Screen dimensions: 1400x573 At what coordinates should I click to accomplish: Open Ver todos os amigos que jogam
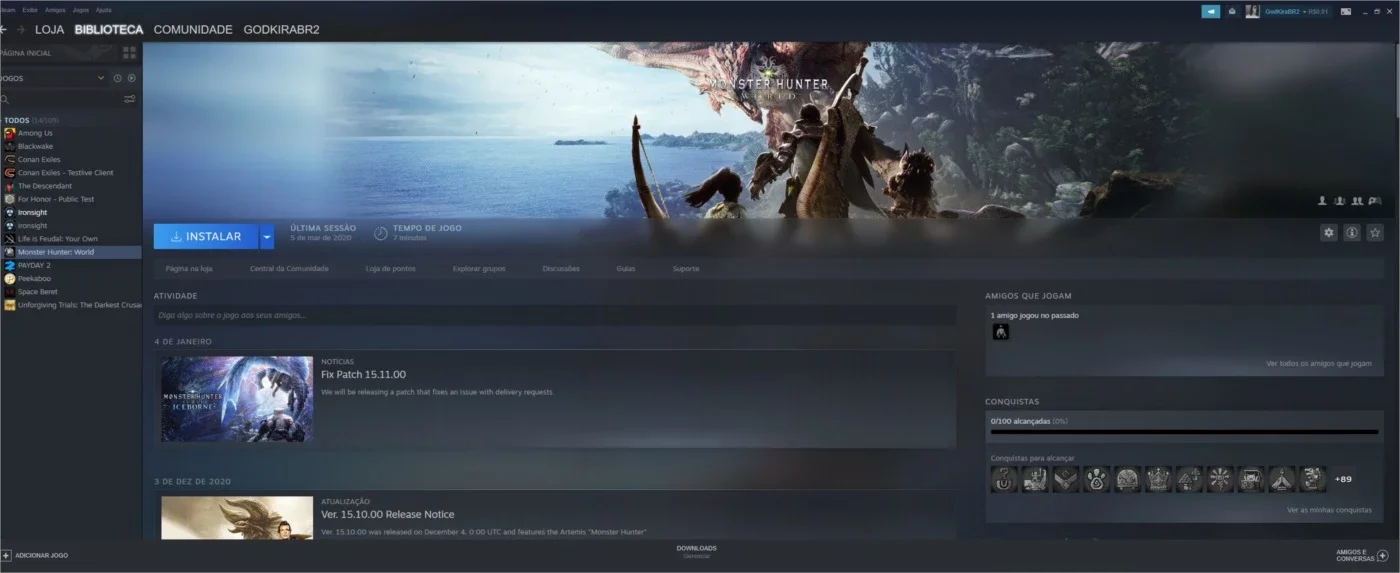point(1320,364)
